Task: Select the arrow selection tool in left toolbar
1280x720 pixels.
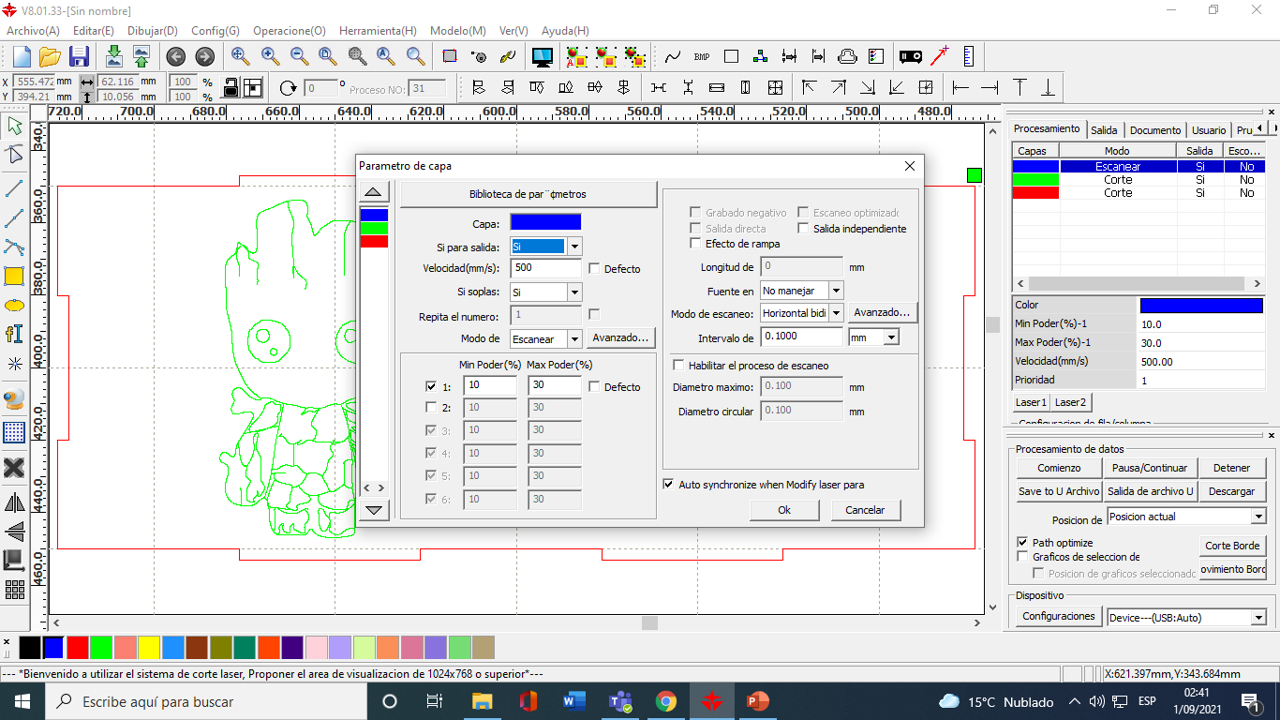Action: pos(14,126)
